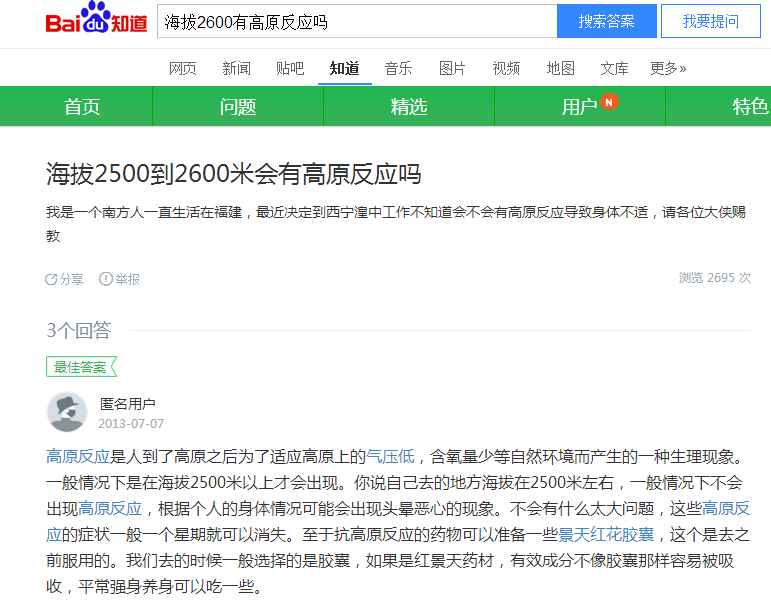Switch to the 新闻 news tab

(236, 68)
